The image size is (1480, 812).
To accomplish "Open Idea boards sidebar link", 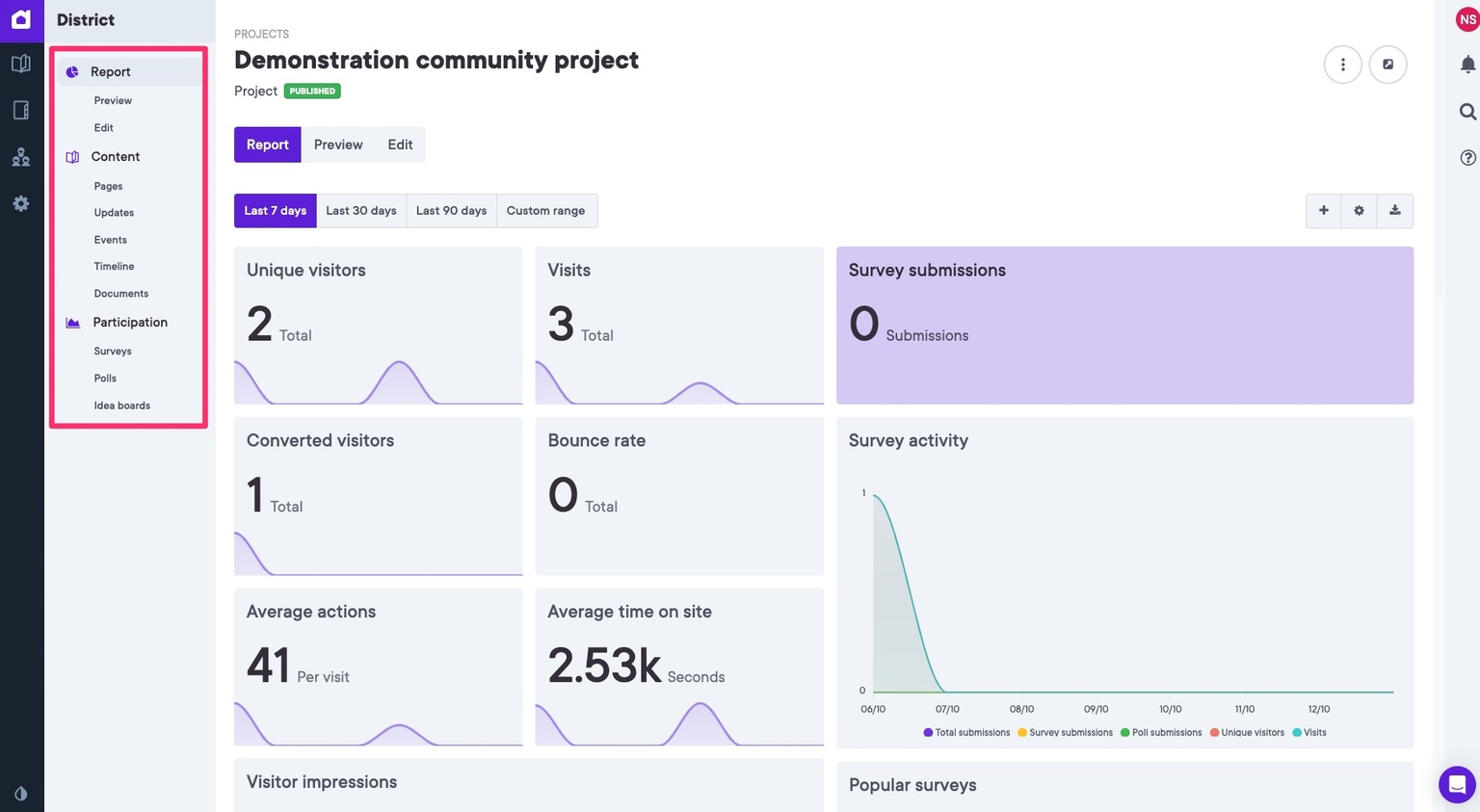I will (x=121, y=406).
